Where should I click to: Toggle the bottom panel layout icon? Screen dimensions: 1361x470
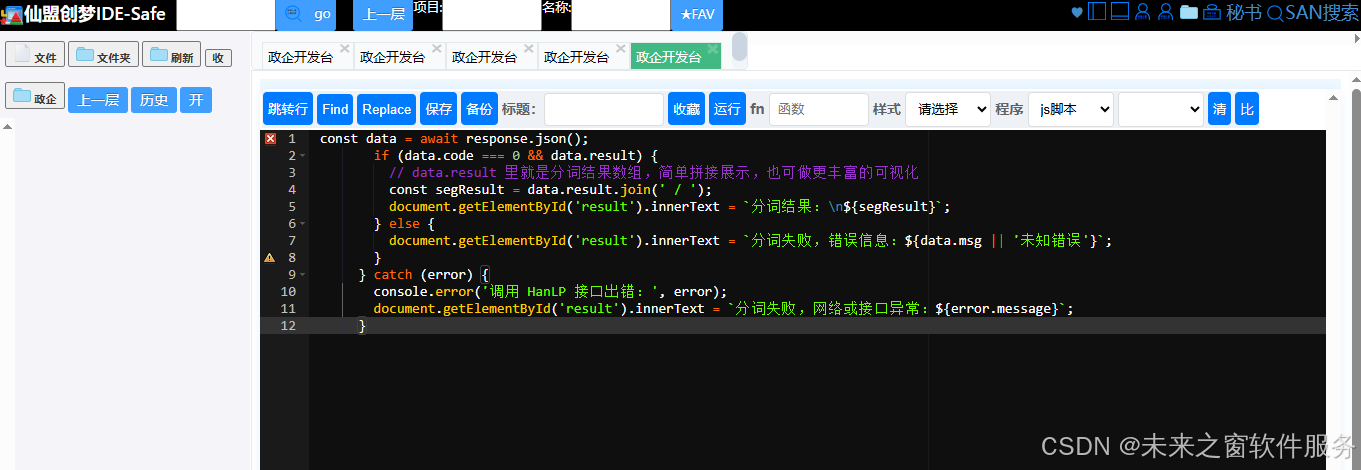[x=1120, y=12]
